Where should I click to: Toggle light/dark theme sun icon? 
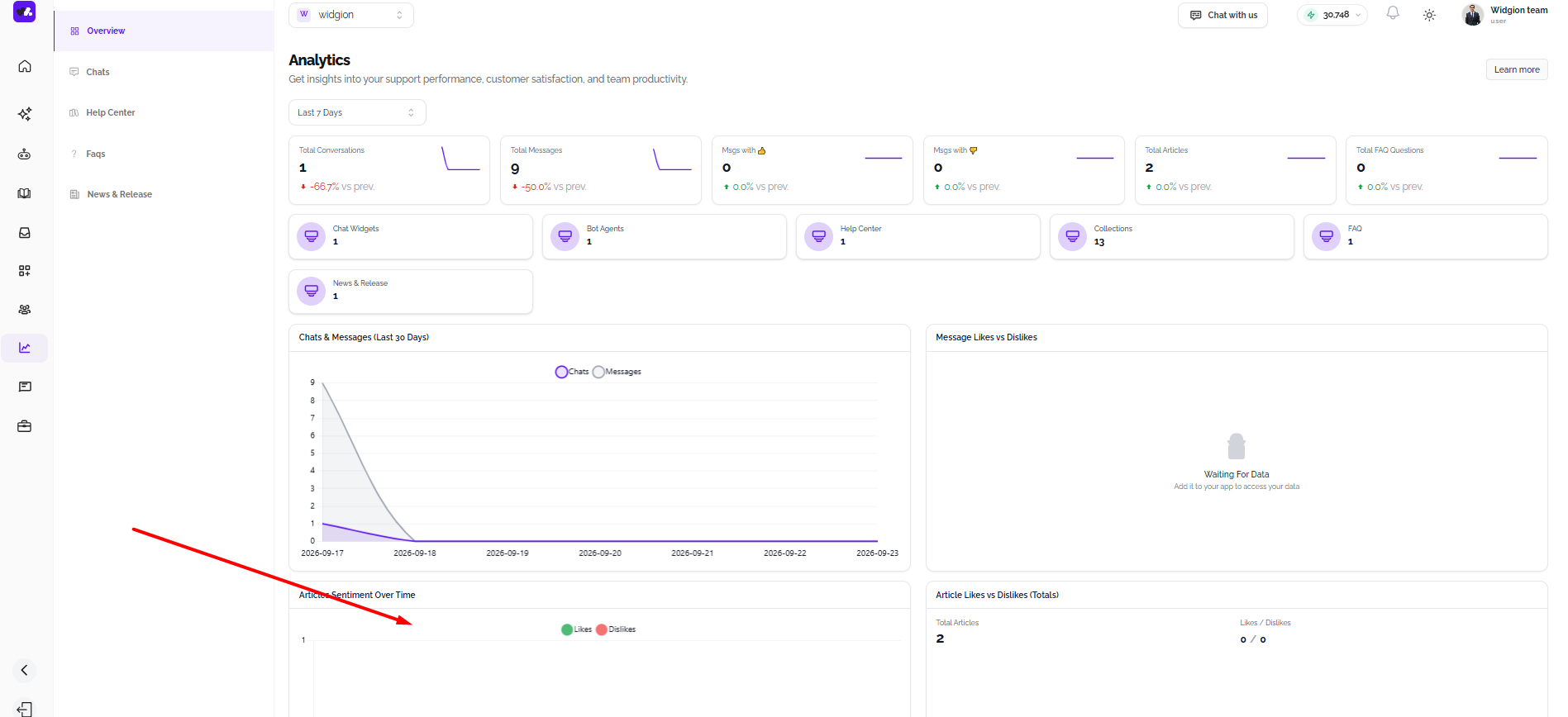1429,15
